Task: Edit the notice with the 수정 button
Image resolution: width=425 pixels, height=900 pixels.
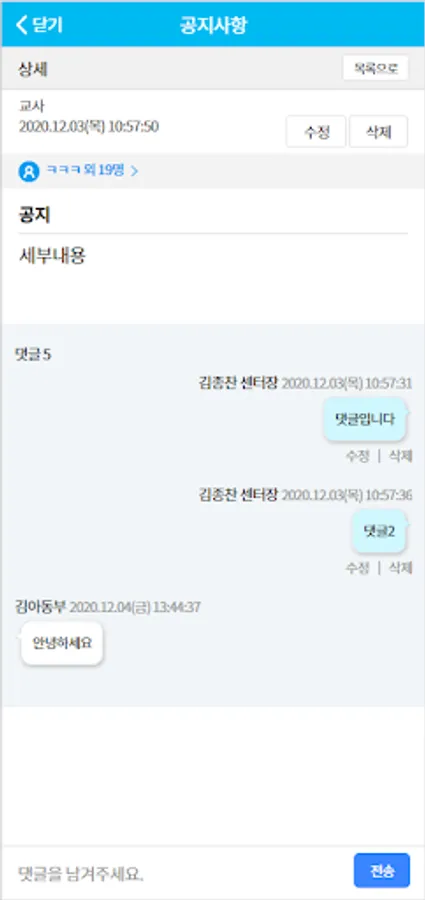Action: tap(316, 132)
